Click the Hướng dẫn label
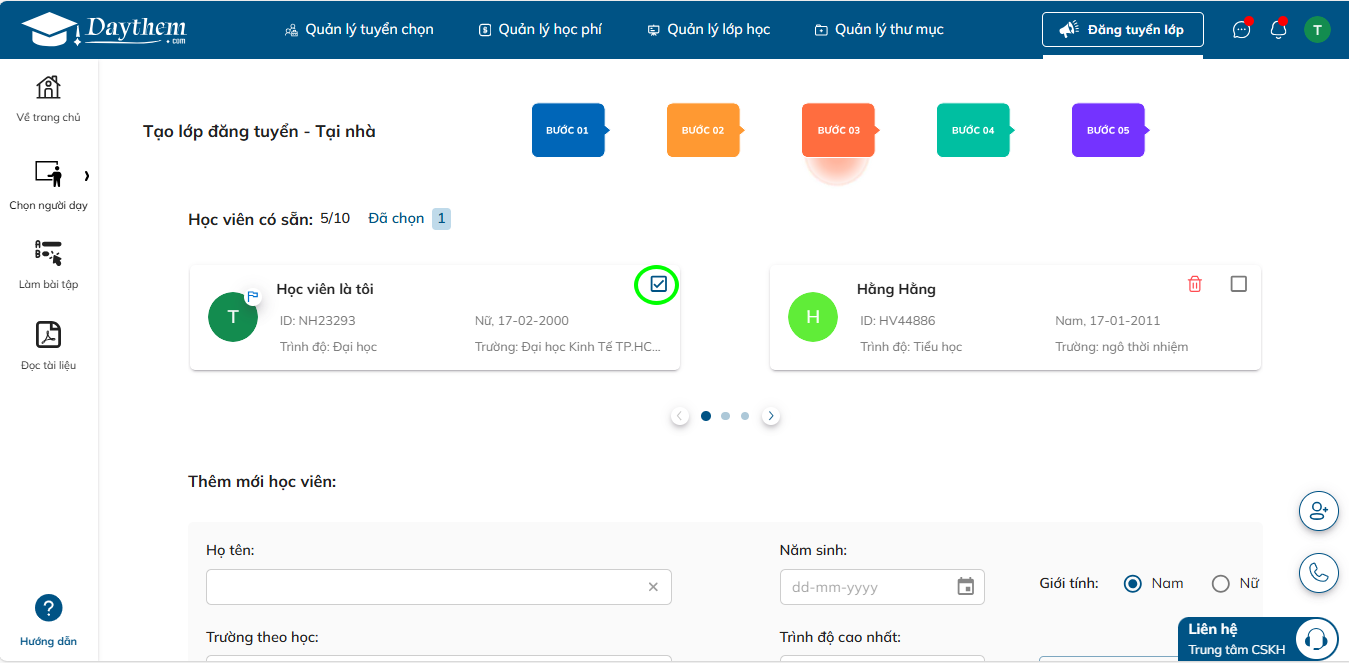The width and height of the screenshot is (1349, 663). click(x=48, y=641)
